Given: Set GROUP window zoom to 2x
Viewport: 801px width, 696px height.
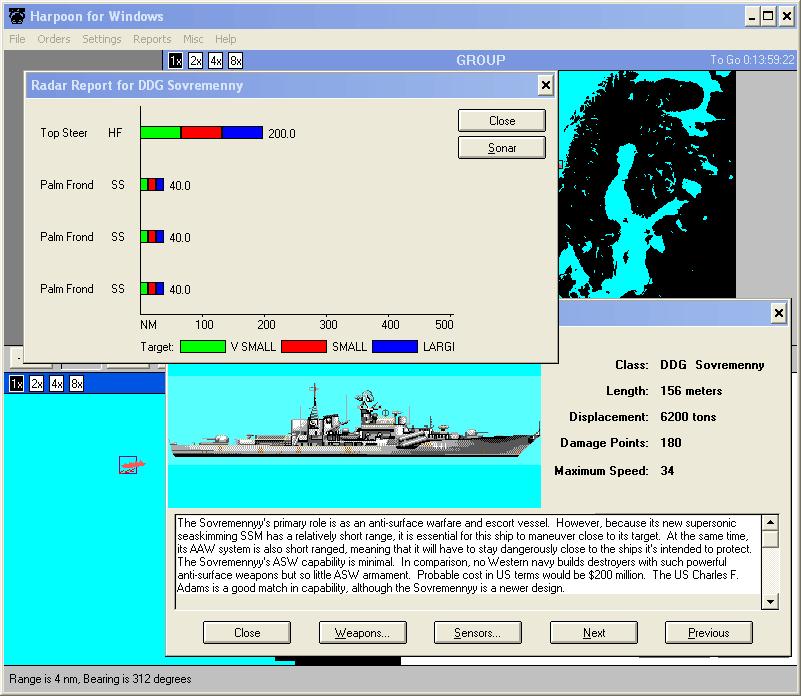Looking at the screenshot, I should 196,61.
